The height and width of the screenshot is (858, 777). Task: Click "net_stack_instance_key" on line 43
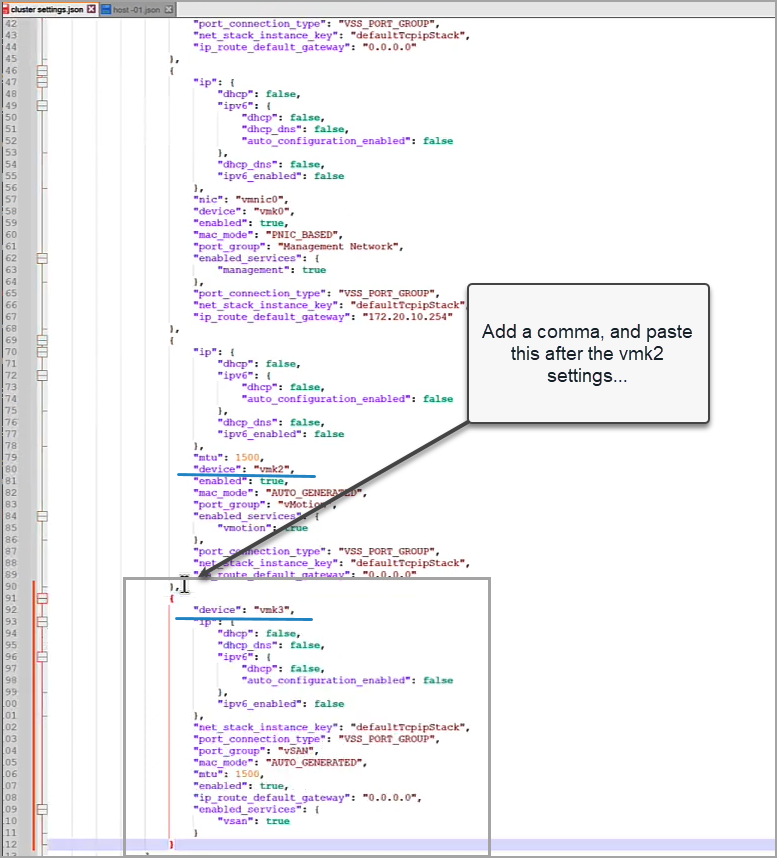click(265, 36)
